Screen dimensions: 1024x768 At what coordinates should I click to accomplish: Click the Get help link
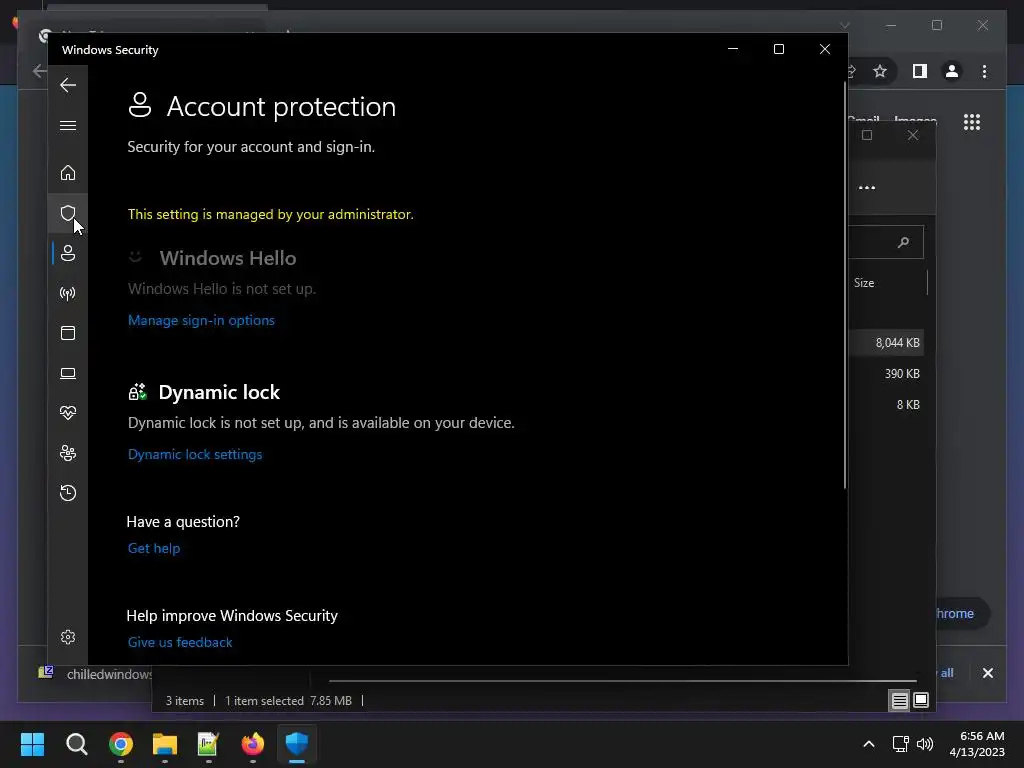pos(153,548)
